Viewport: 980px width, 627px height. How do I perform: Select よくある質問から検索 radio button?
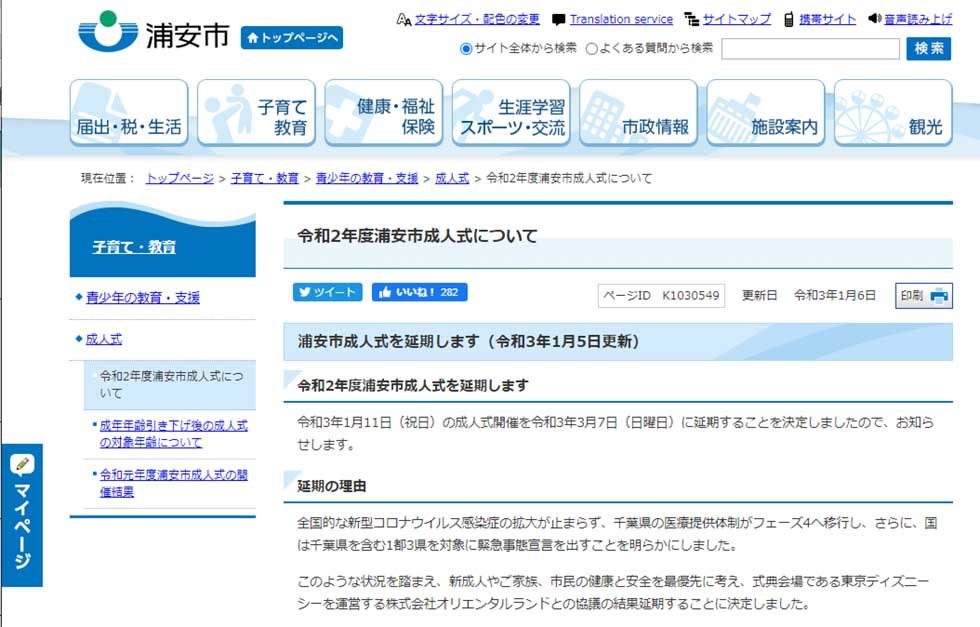click(x=591, y=49)
